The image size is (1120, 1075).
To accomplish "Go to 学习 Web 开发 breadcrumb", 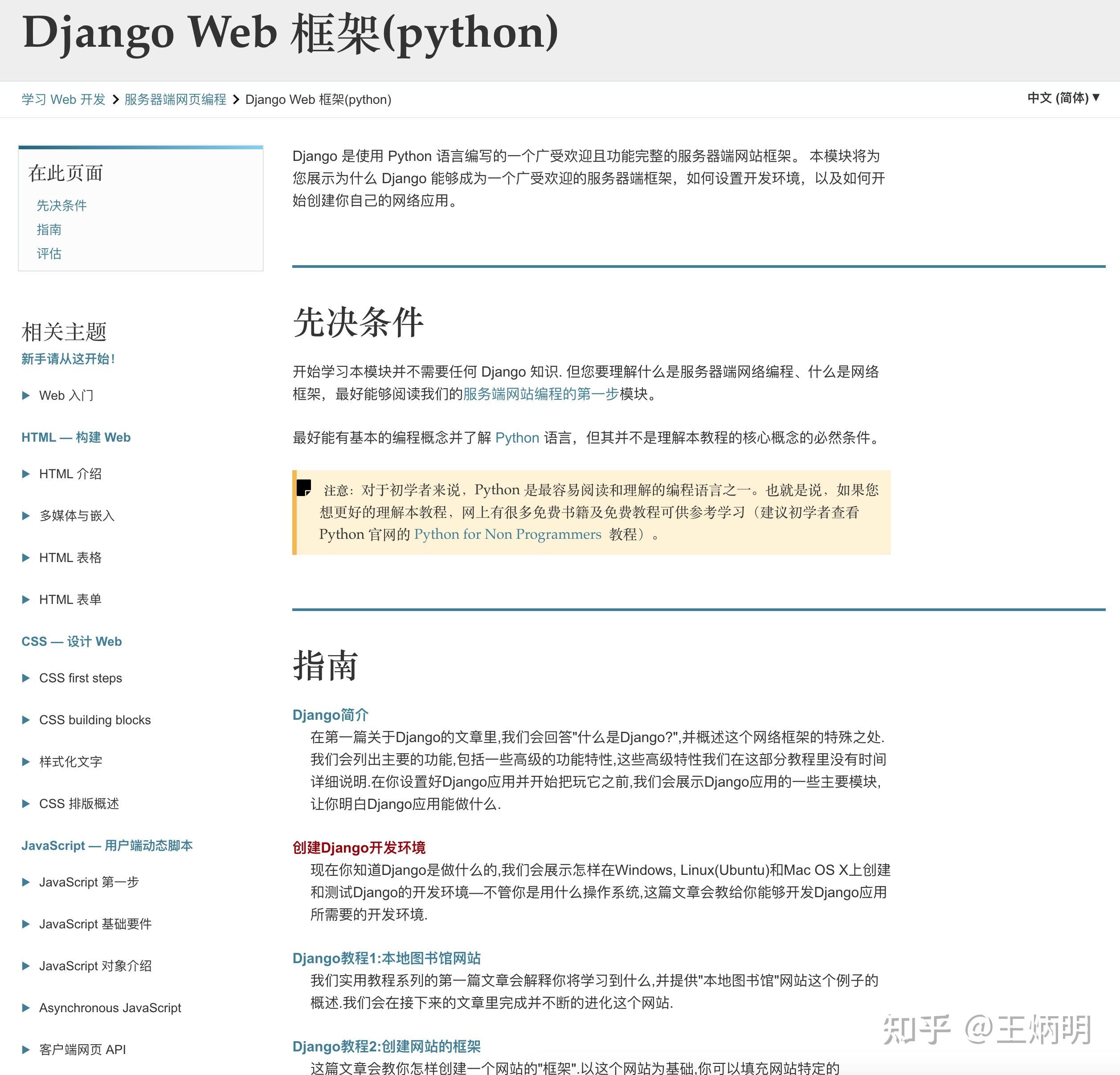I will (63, 99).
